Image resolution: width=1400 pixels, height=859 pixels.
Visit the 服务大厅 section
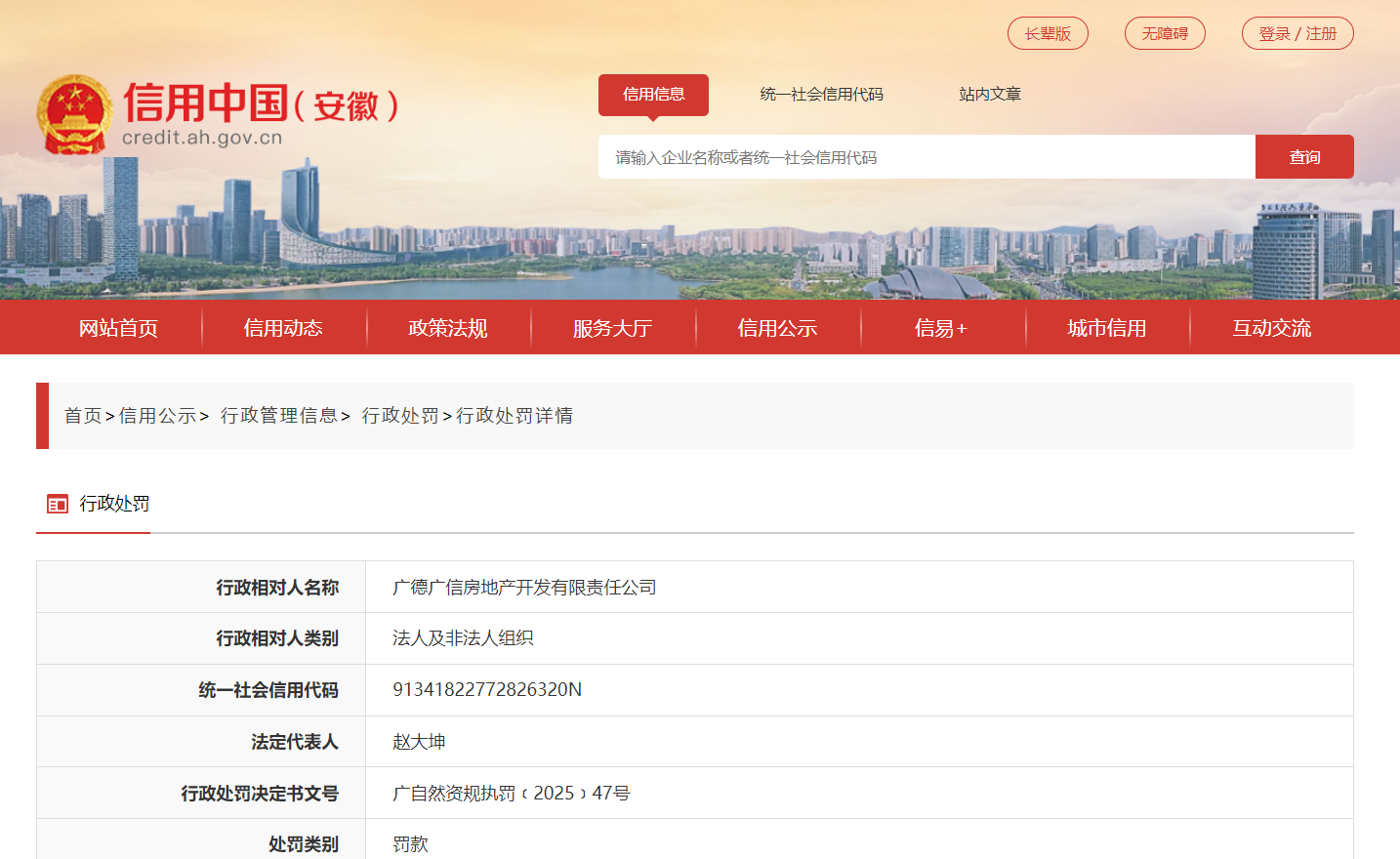612,327
